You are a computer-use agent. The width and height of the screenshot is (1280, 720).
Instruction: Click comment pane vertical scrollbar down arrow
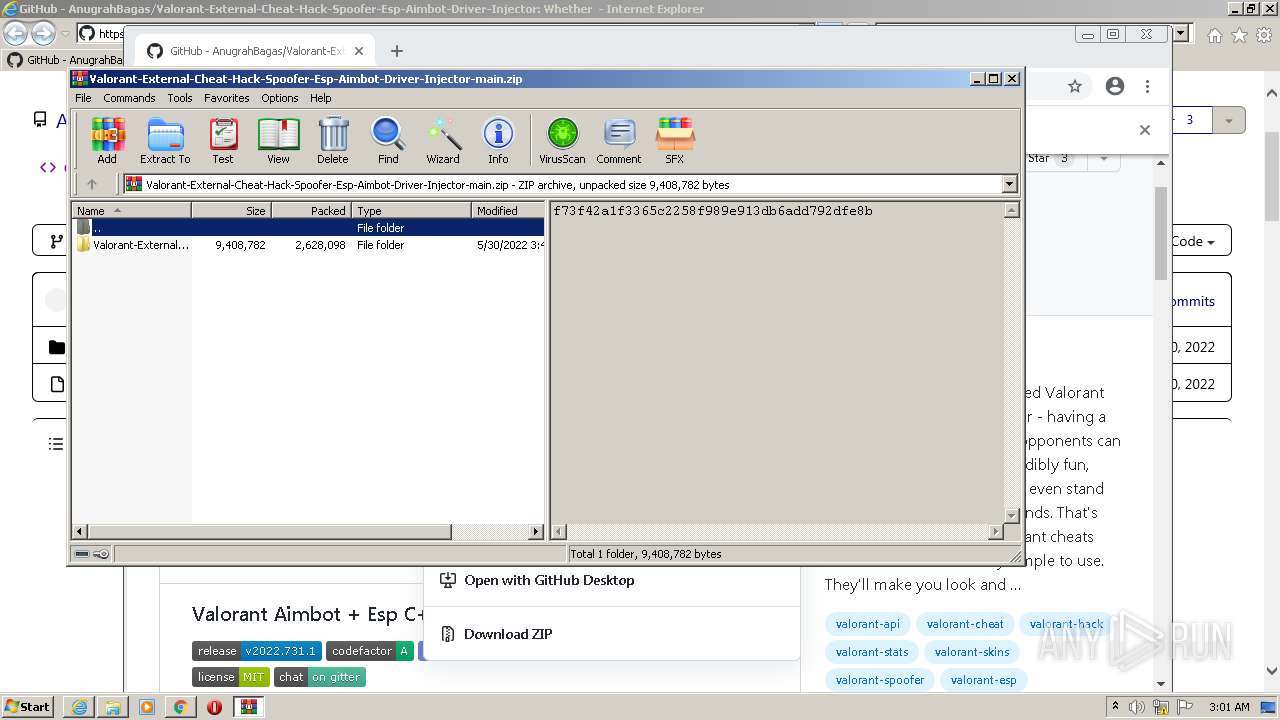[1012, 516]
